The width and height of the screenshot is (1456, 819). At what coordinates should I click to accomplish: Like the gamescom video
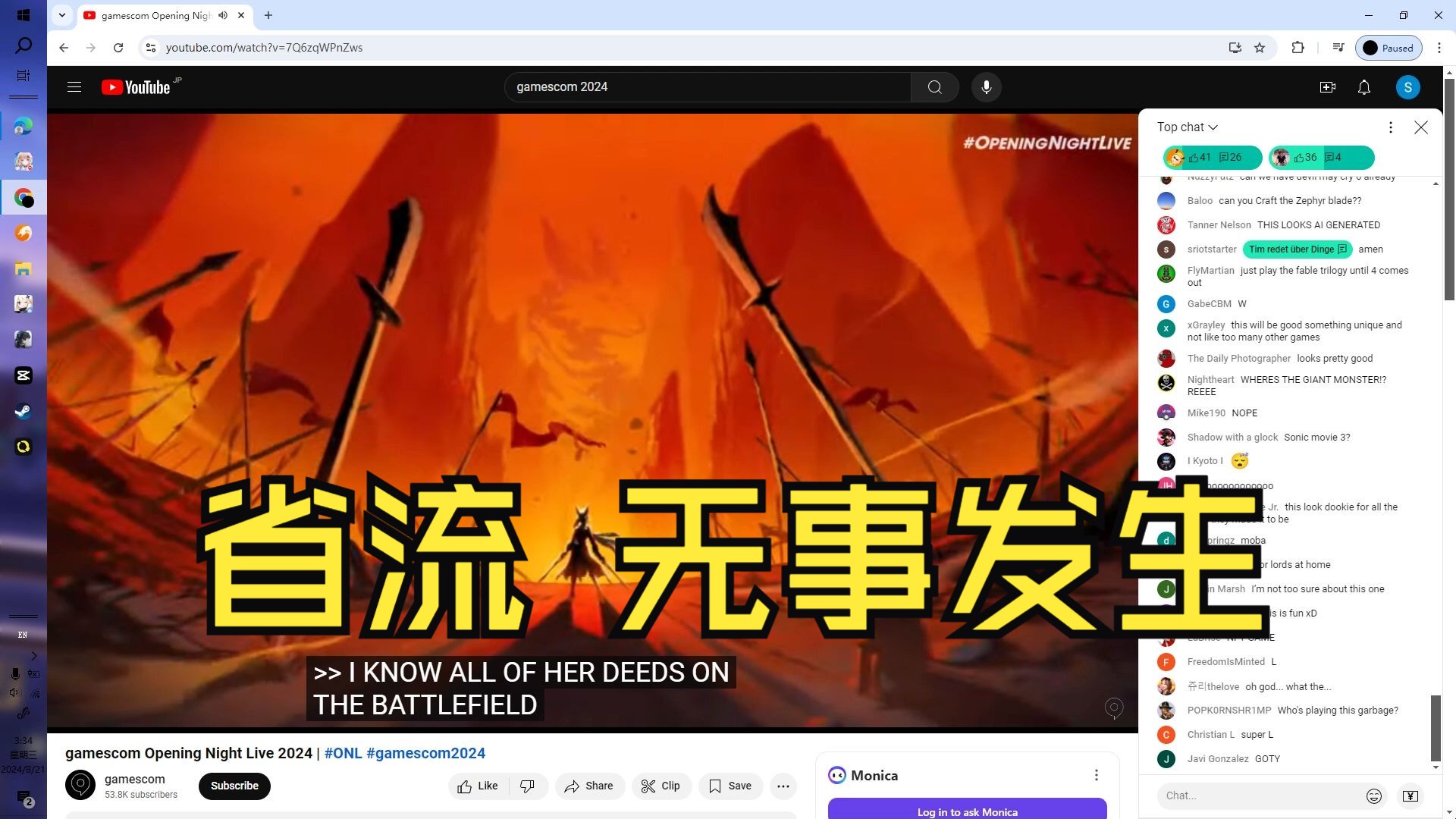coord(478,786)
